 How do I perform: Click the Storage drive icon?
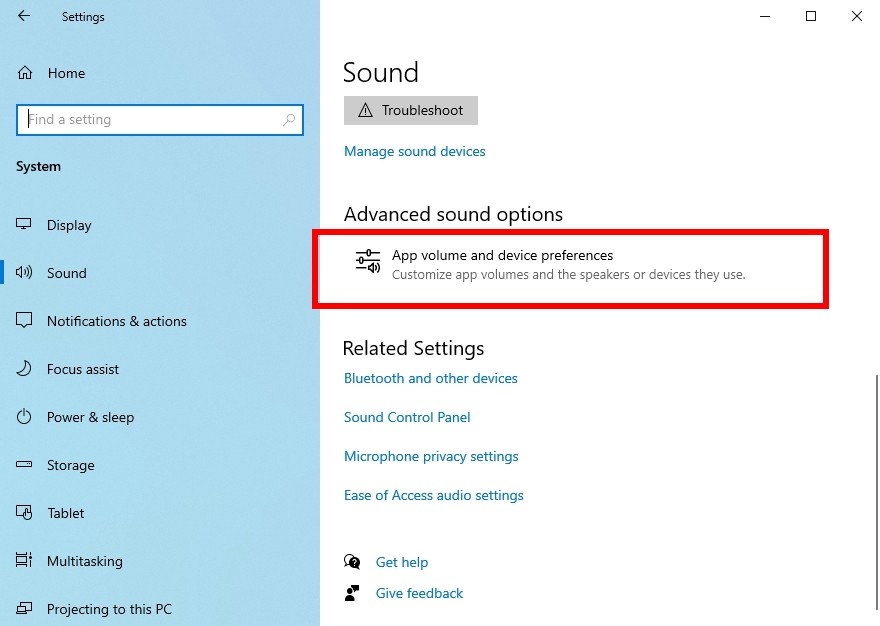24,464
